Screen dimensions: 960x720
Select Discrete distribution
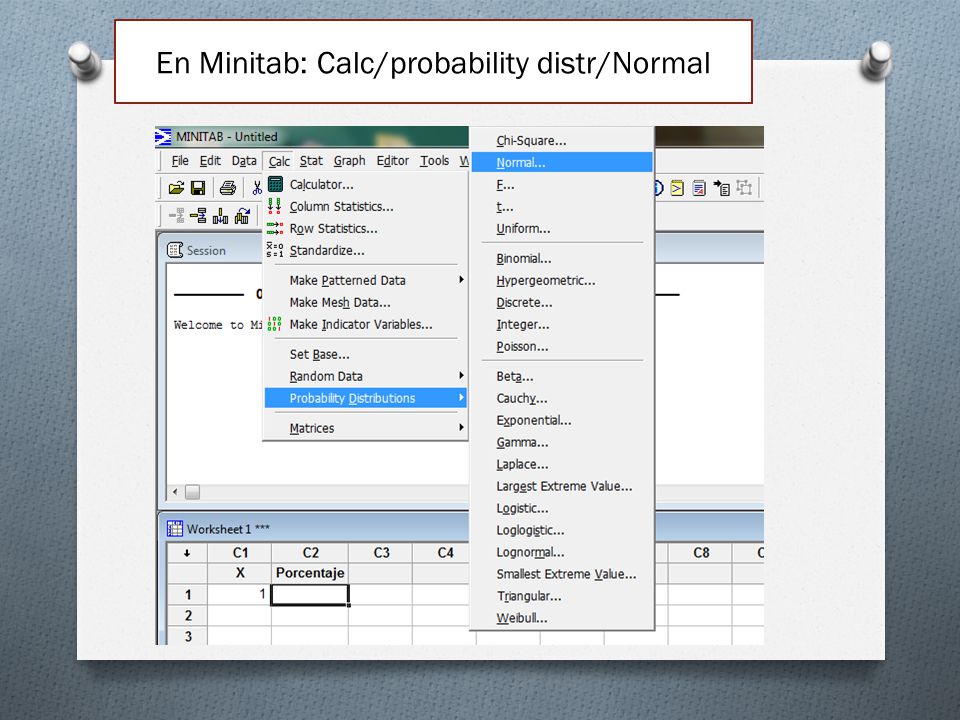pos(562,303)
